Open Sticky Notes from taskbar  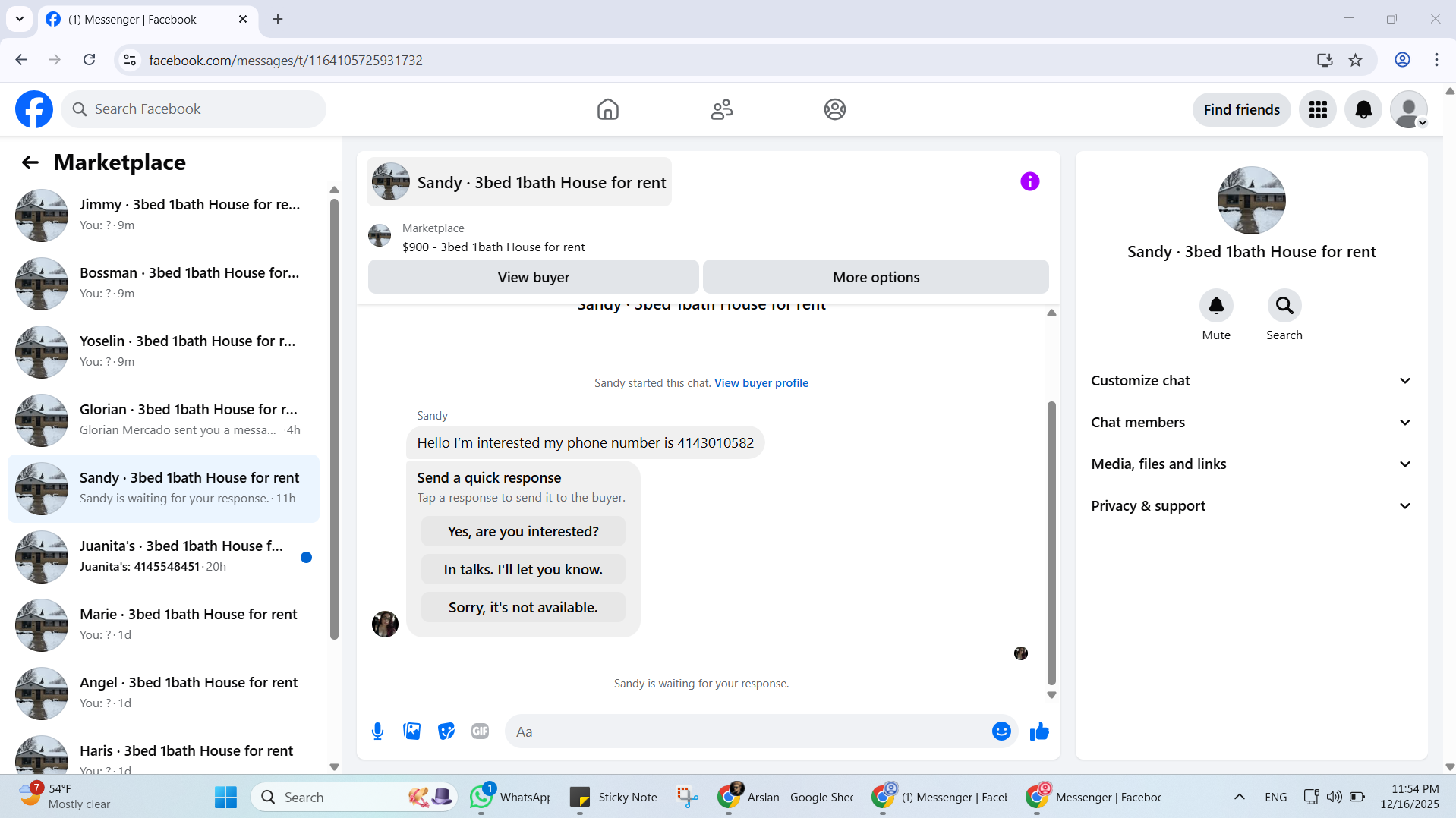(x=613, y=797)
